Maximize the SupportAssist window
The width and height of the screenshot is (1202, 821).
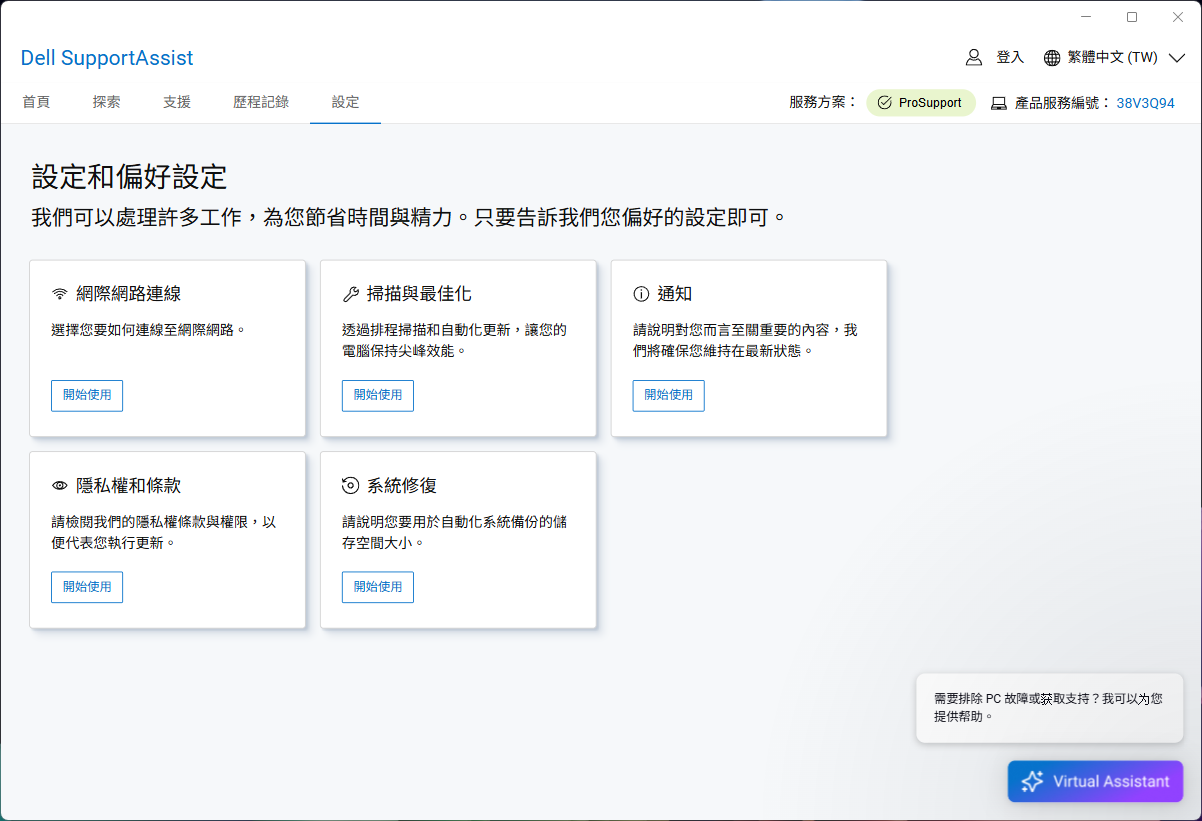[x=1132, y=17]
